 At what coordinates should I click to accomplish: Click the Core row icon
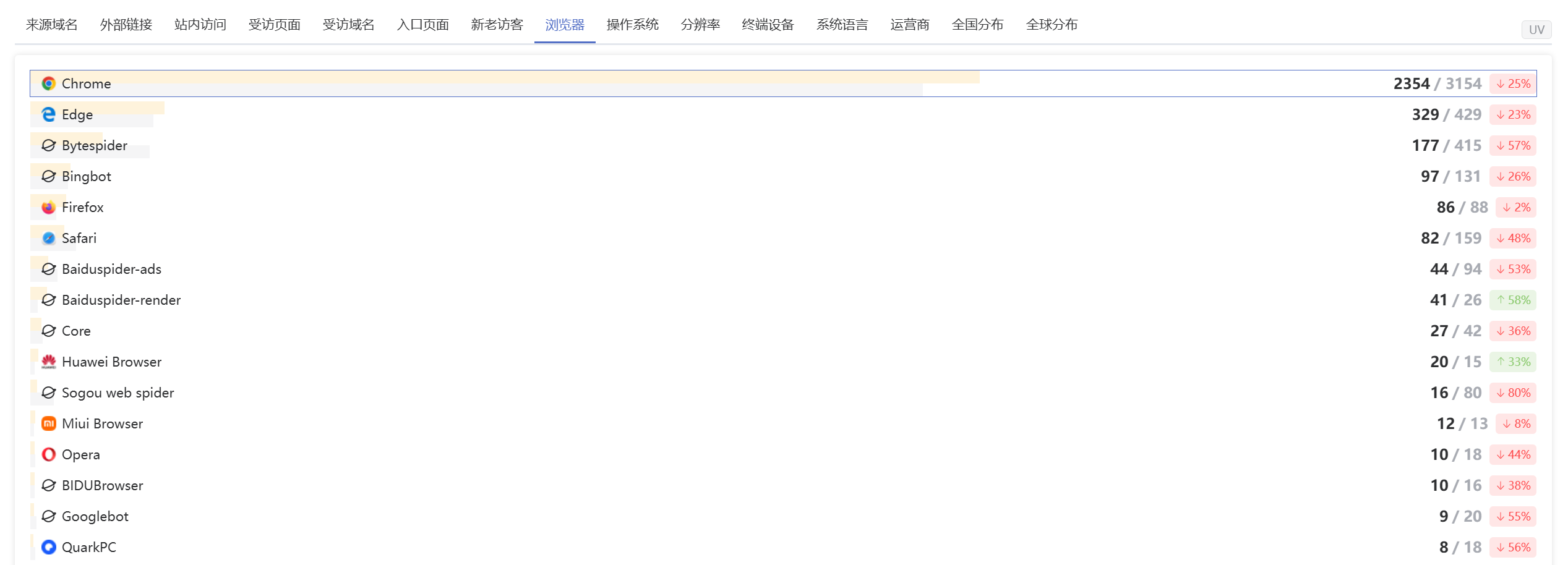tap(49, 331)
